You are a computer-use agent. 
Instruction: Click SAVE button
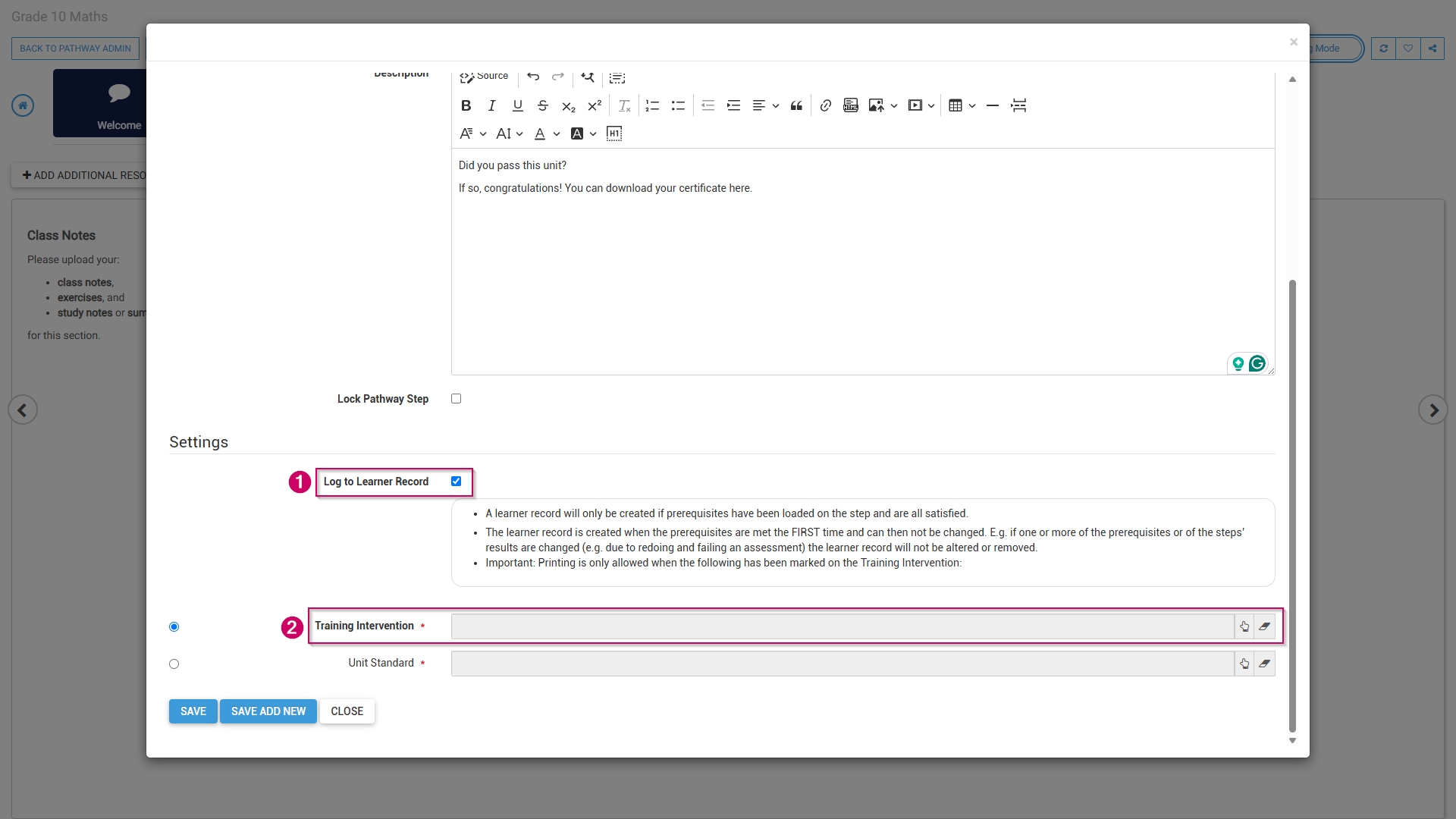(193, 711)
